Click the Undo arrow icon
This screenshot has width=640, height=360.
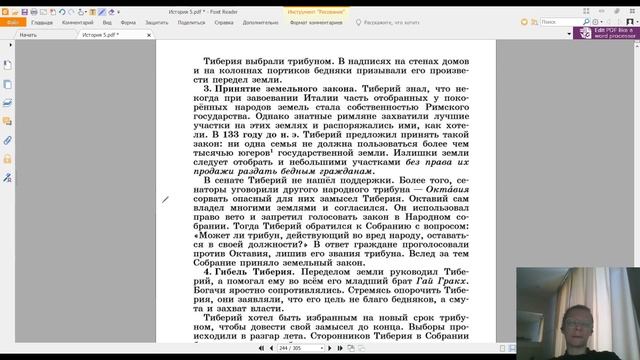62,12
